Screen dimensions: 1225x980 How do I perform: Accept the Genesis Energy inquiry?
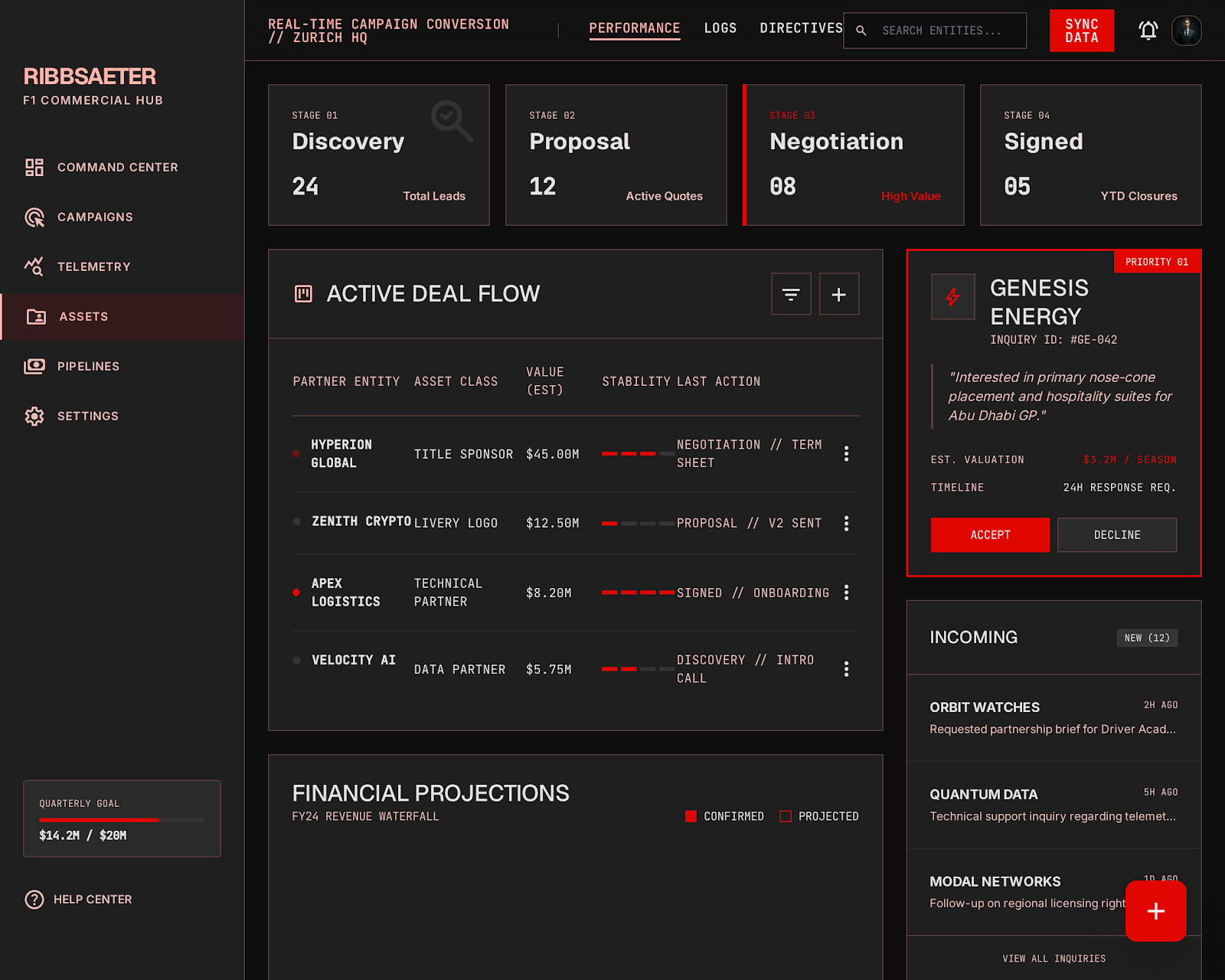pos(990,535)
